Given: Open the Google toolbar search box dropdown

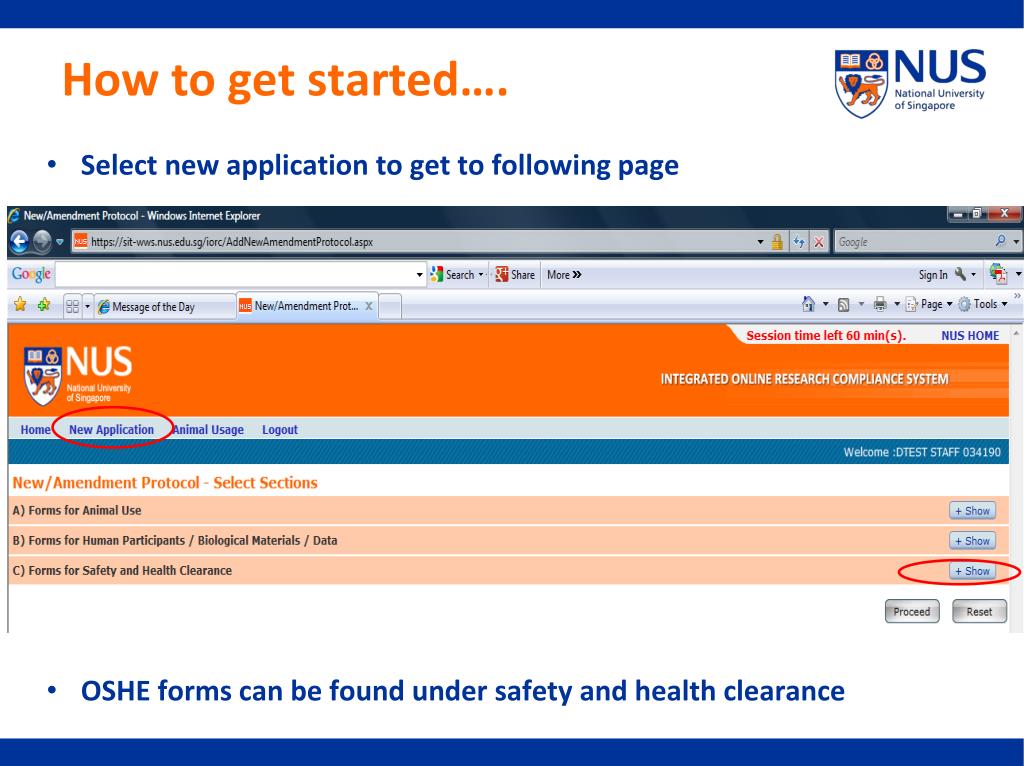Looking at the screenshot, I should pos(420,275).
